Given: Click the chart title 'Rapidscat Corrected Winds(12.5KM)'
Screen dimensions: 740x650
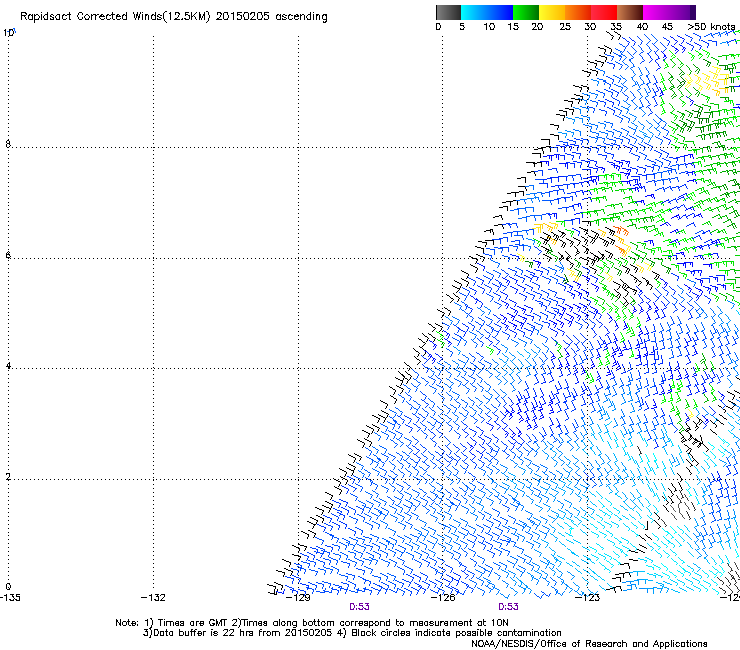Looking at the screenshot, I should tap(115, 17).
